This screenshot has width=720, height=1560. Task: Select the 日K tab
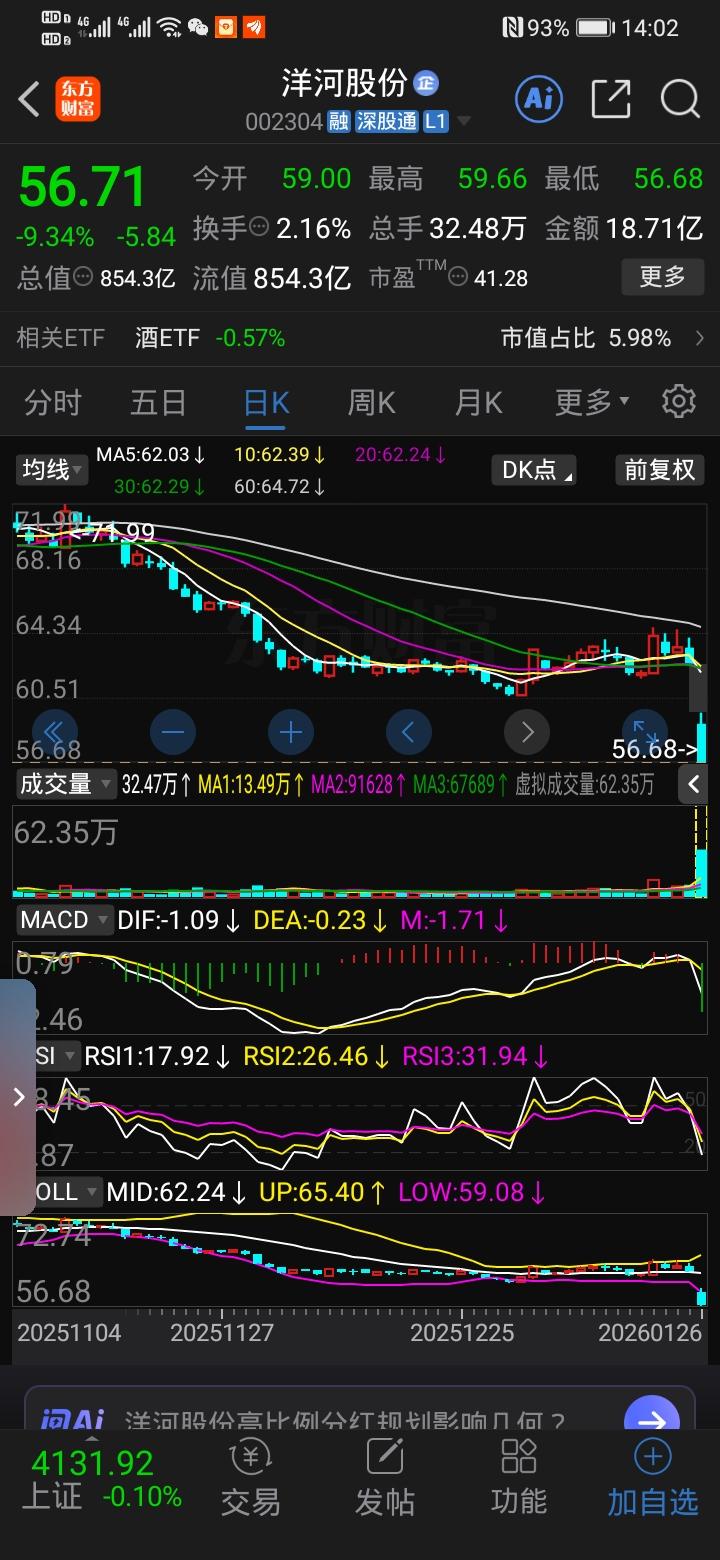pos(266,402)
